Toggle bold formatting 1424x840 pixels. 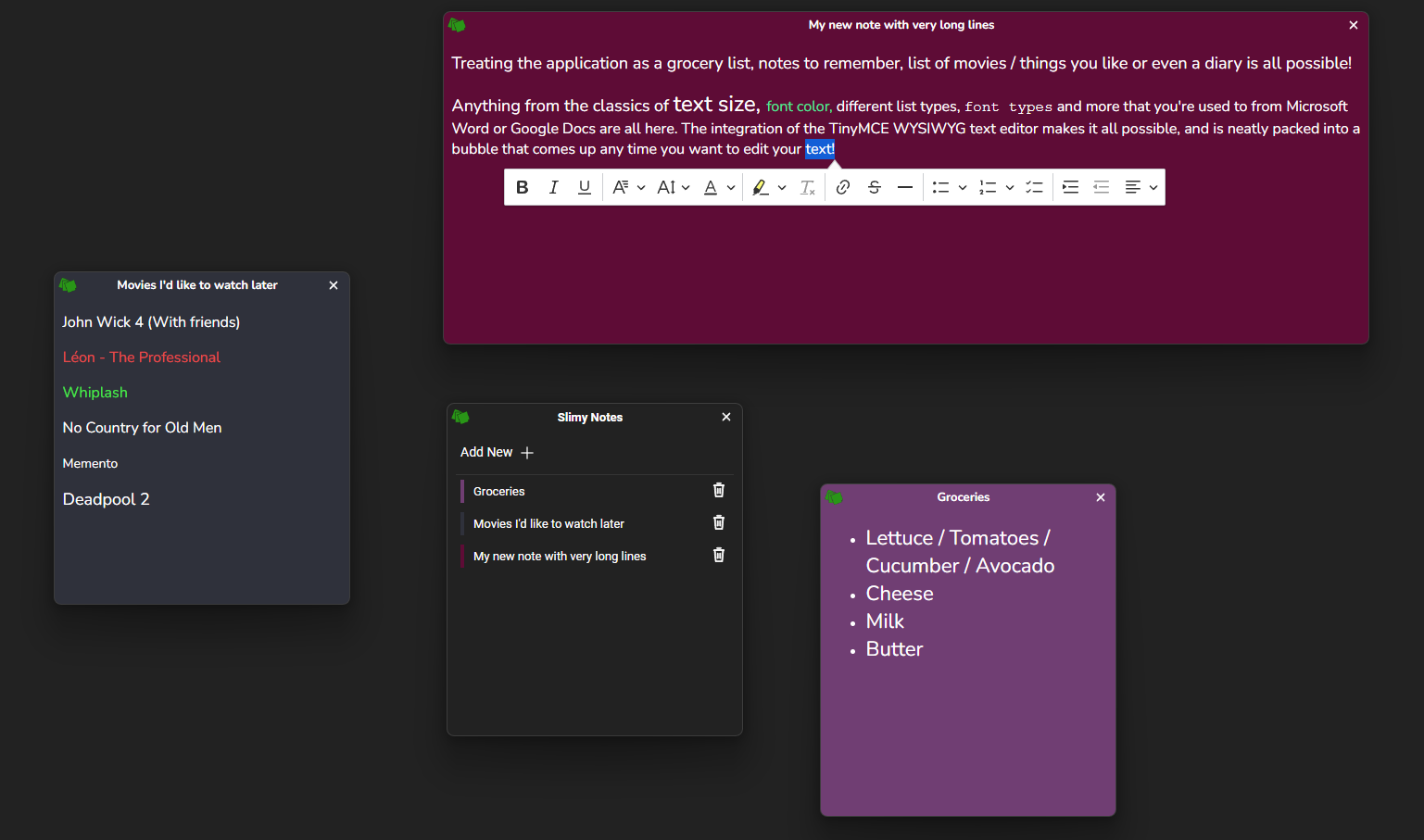click(523, 187)
